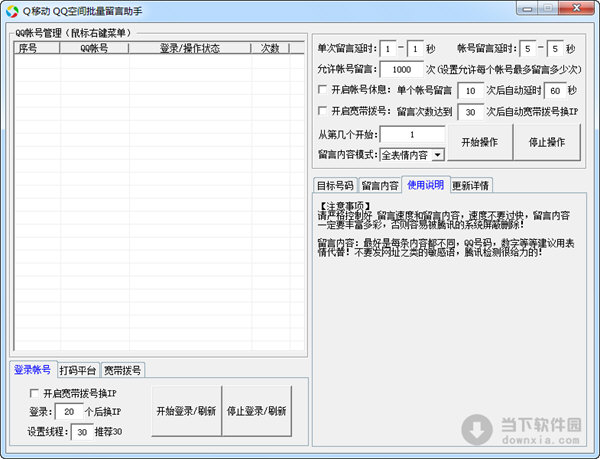
Task: Switch to the 留言内容 tab
Action: click(380, 185)
